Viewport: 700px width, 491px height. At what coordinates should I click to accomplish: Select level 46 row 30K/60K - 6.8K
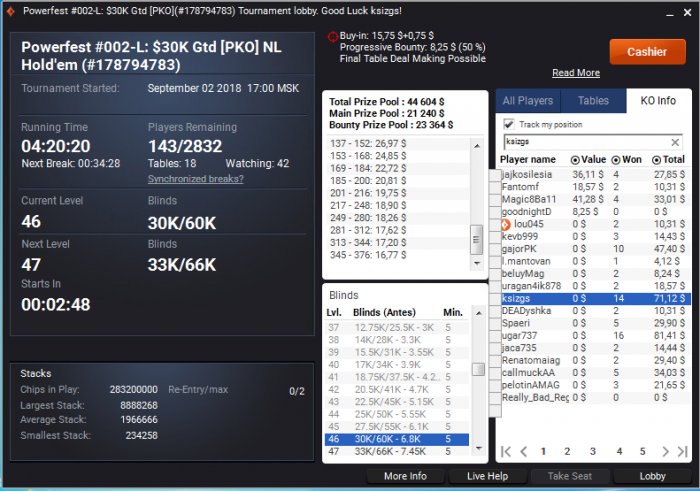tap(397, 439)
